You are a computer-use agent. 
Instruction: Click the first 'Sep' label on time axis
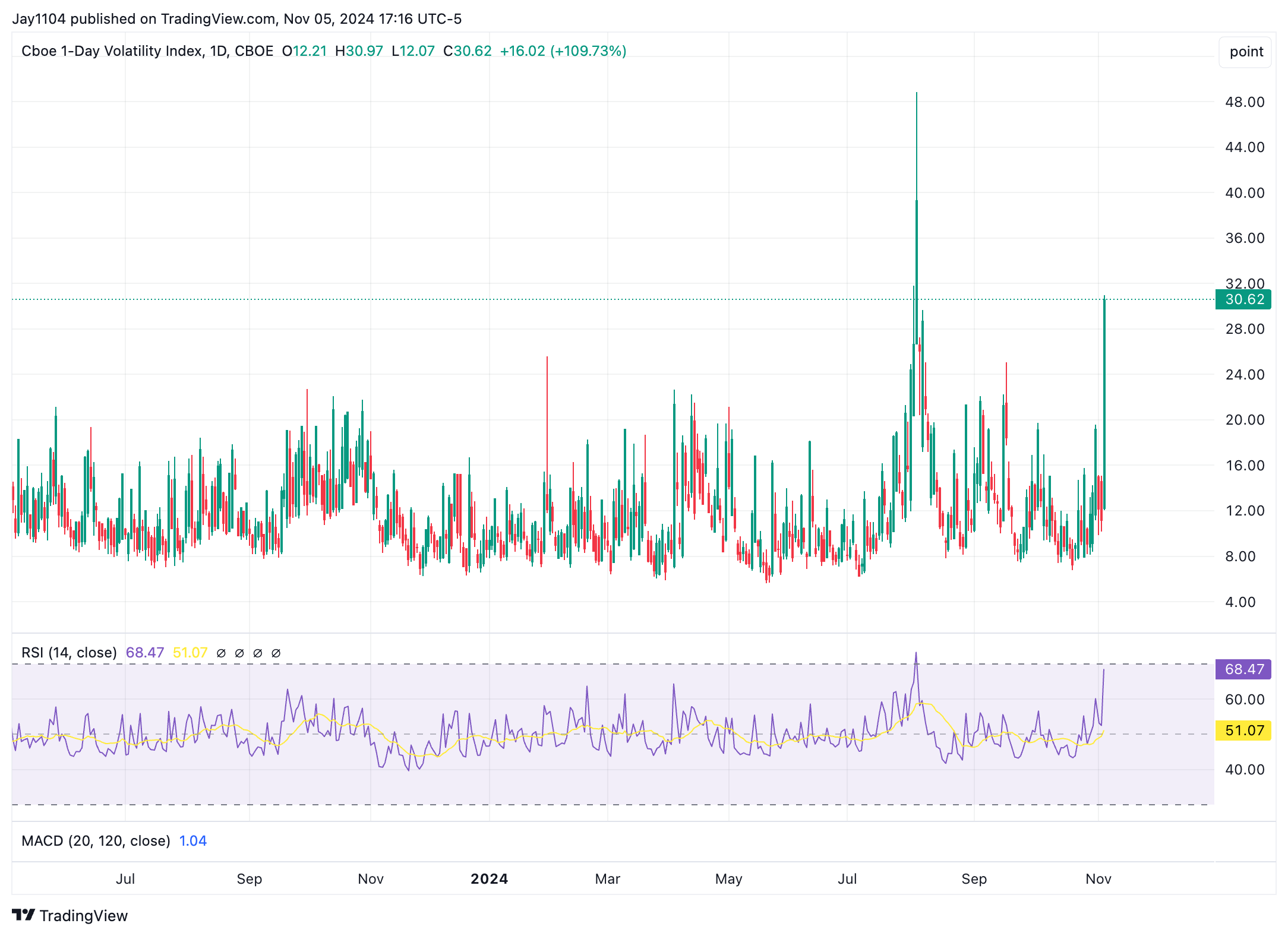(250, 879)
